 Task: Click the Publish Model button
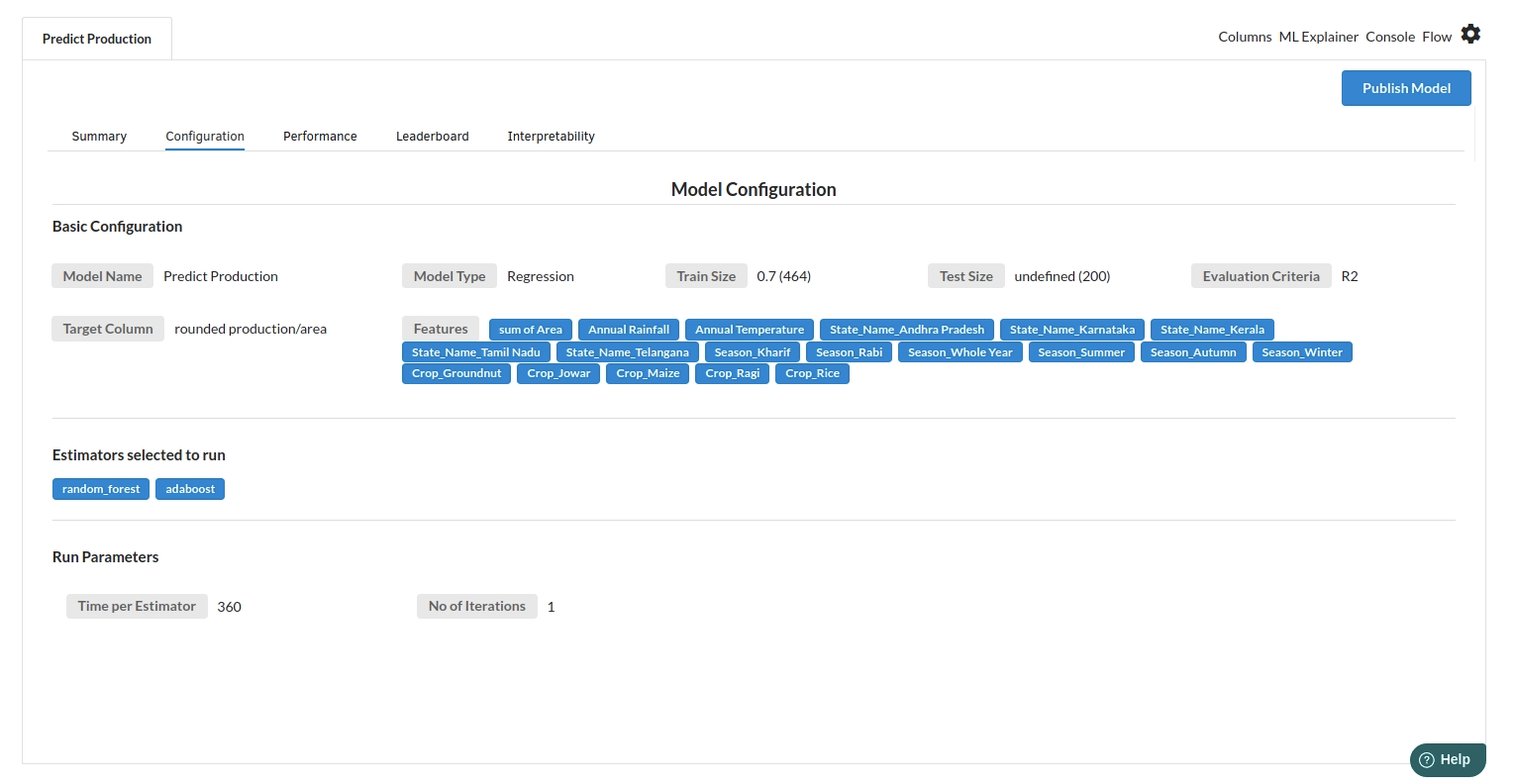click(1405, 88)
